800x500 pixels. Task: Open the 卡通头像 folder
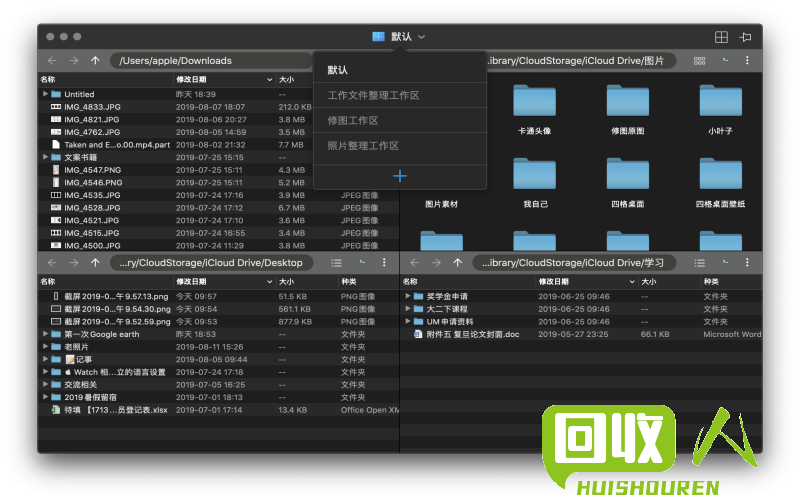pyautogui.click(x=534, y=108)
